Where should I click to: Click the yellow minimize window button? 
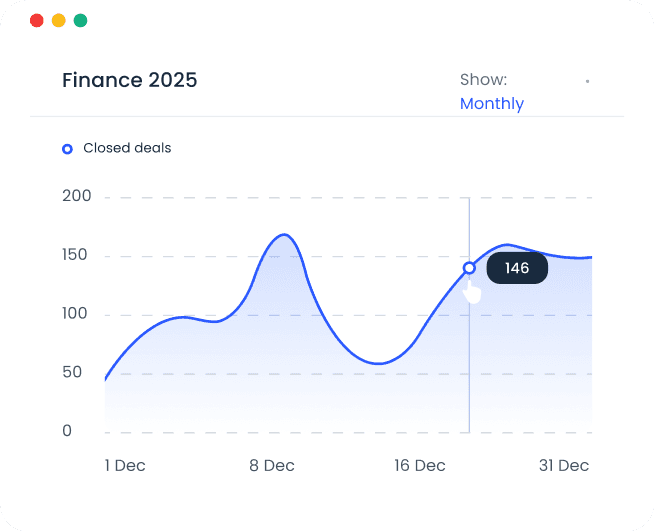point(59,20)
